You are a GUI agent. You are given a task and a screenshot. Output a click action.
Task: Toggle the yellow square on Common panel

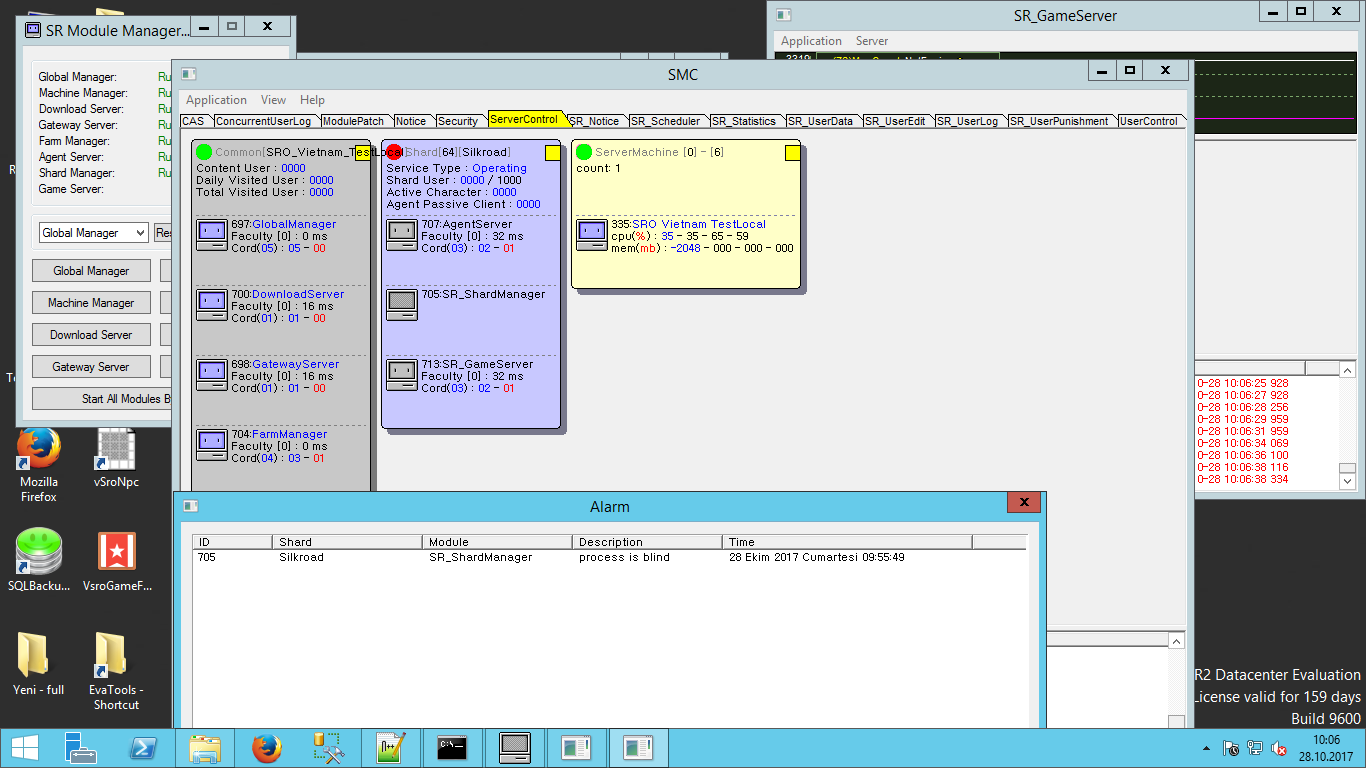pos(362,153)
